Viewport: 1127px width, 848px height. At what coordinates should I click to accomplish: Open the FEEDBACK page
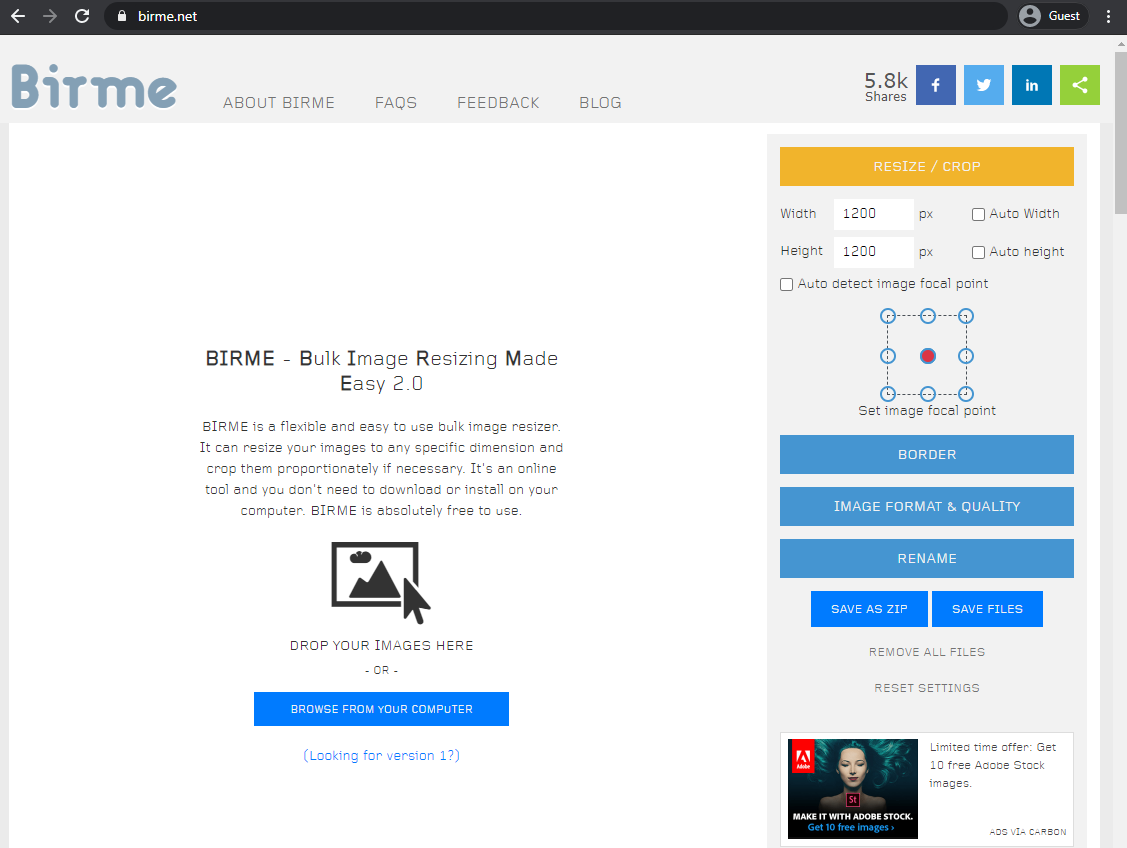498,103
